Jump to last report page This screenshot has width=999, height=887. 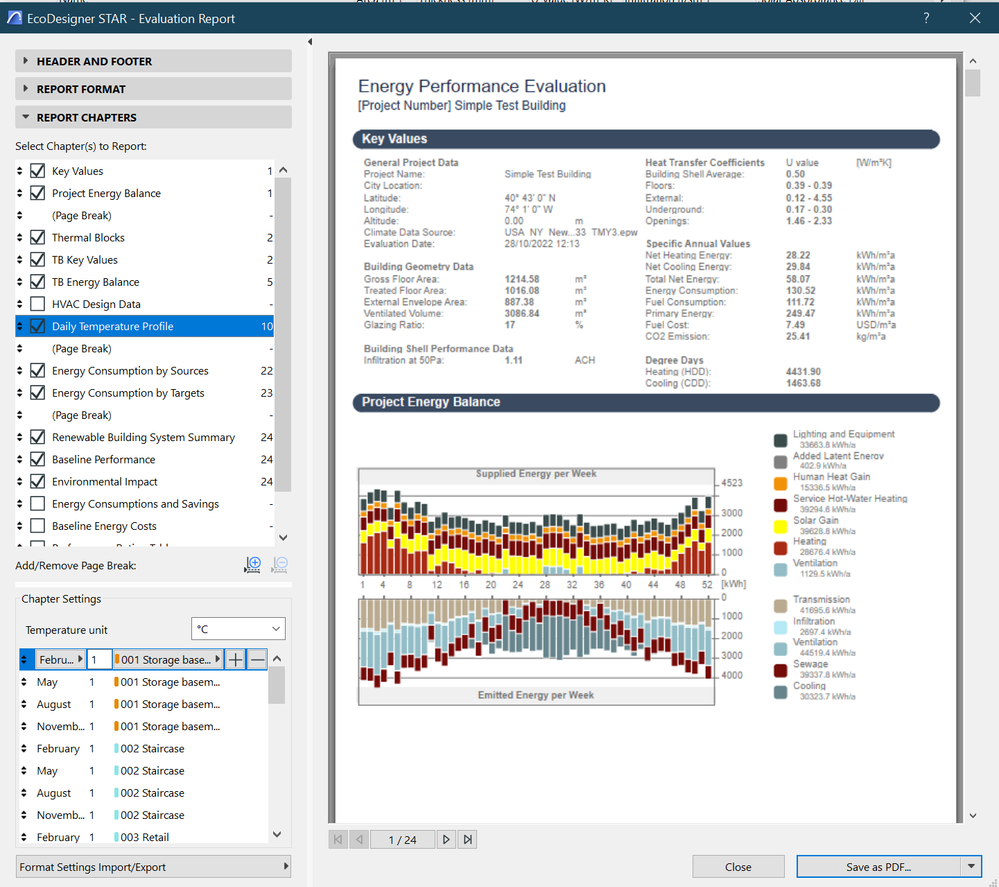[468, 839]
